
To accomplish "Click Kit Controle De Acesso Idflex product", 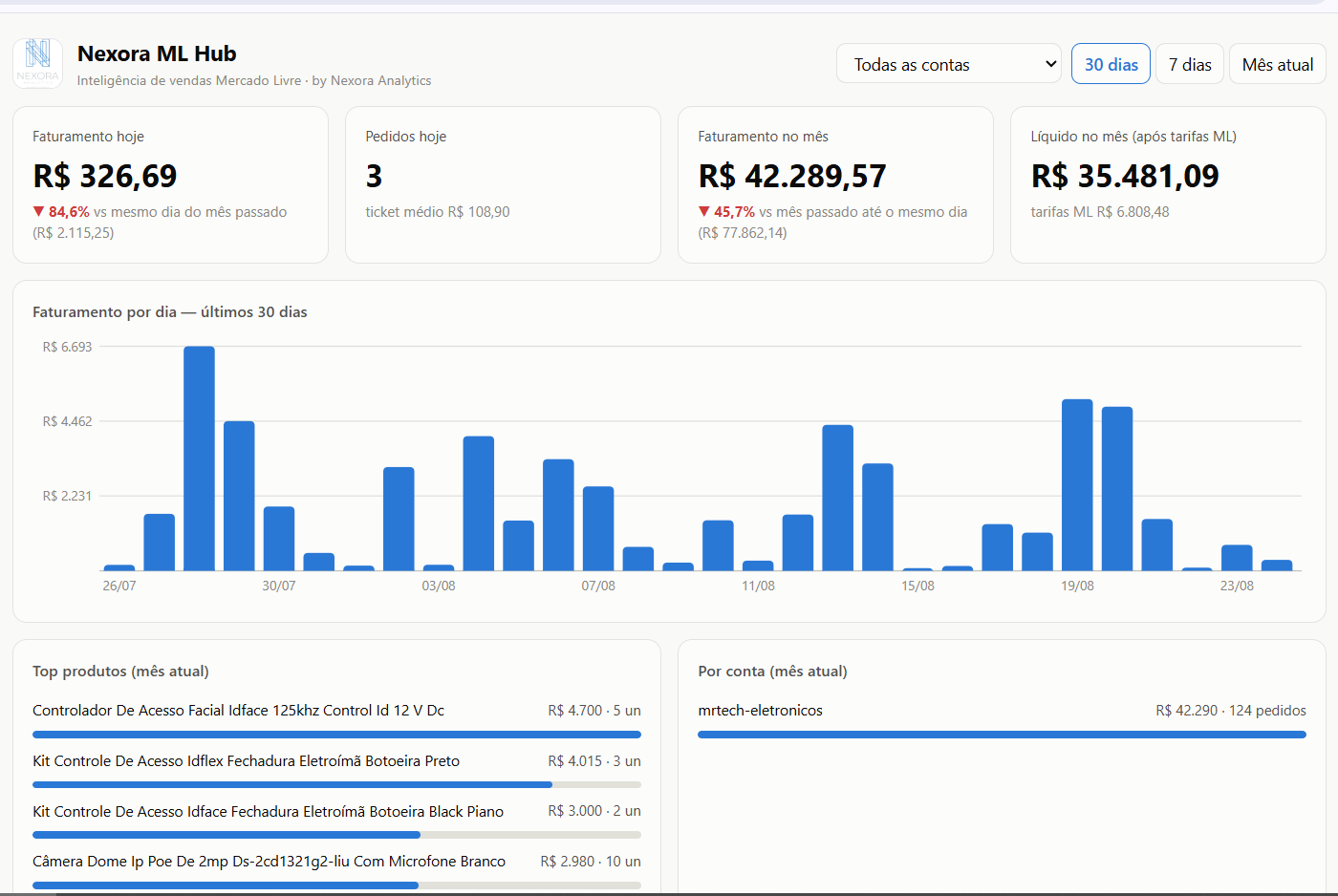I will click(247, 761).
